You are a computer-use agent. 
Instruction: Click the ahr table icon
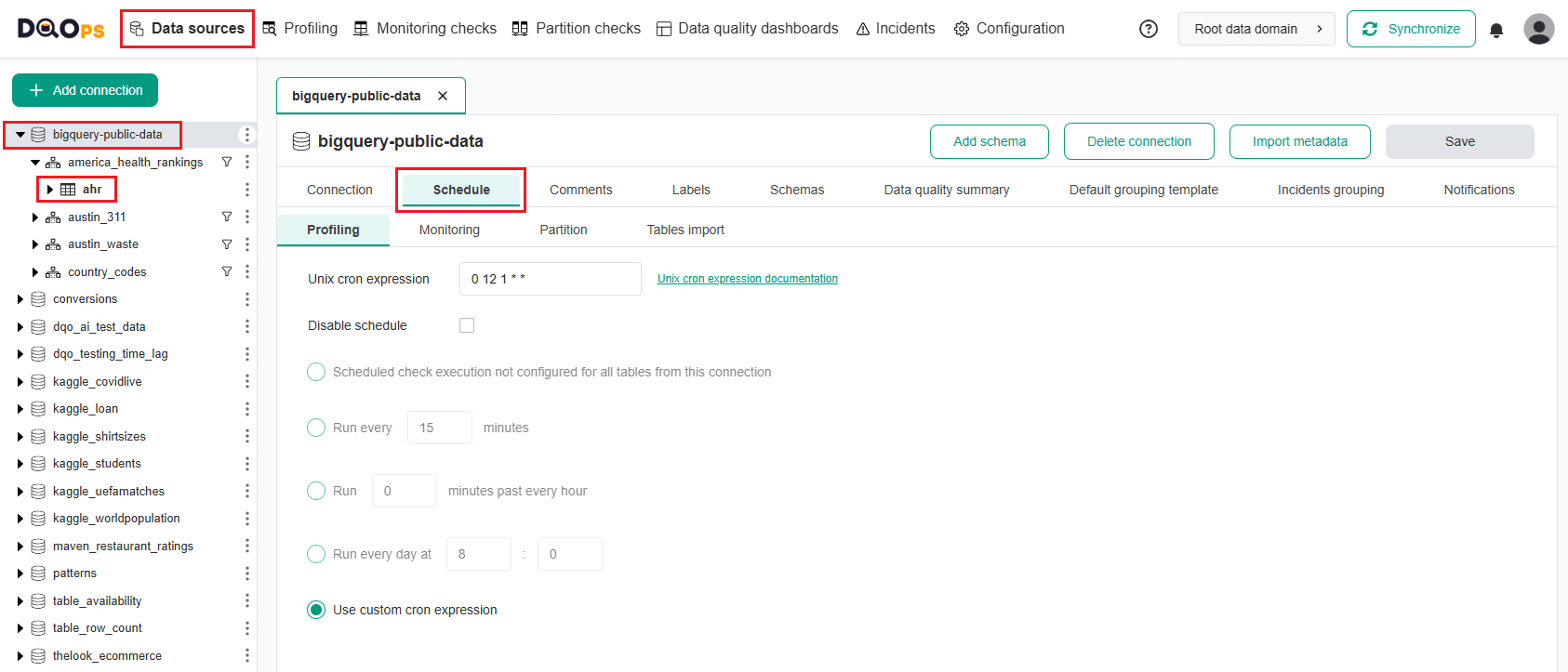pyautogui.click(x=68, y=190)
